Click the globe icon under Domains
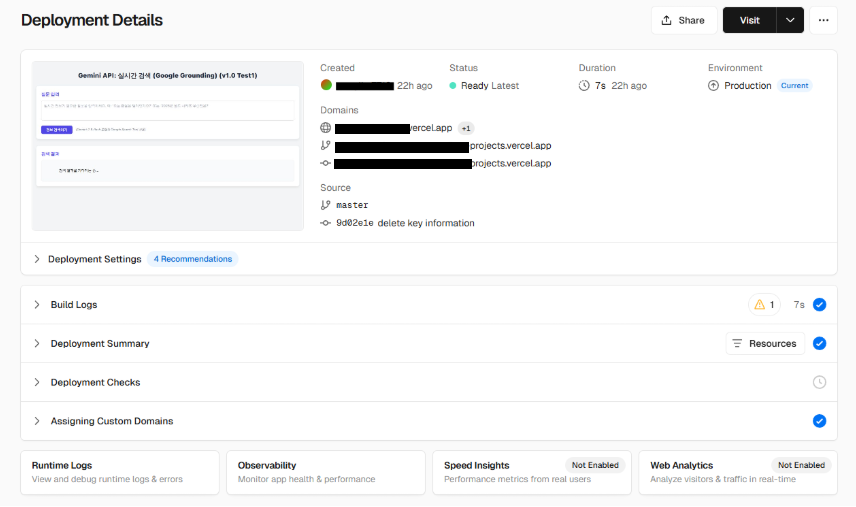The image size is (856, 507). pos(325,128)
